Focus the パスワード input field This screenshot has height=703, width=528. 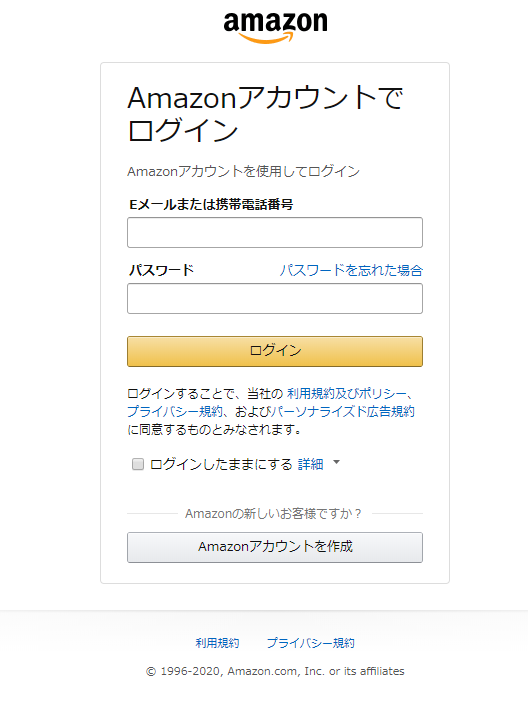(x=275, y=298)
